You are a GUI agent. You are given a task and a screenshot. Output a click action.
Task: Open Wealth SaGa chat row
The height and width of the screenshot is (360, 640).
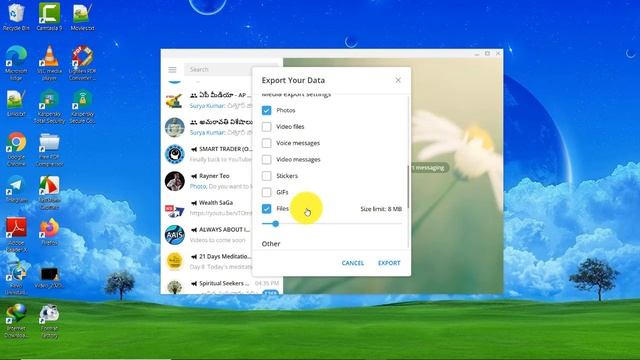tap(207, 208)
